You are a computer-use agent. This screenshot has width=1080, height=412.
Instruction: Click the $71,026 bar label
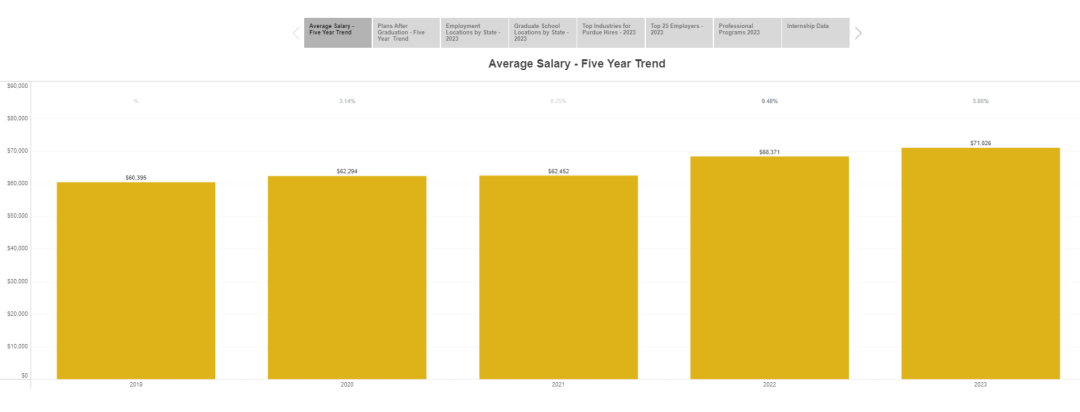tap(981, 143)
